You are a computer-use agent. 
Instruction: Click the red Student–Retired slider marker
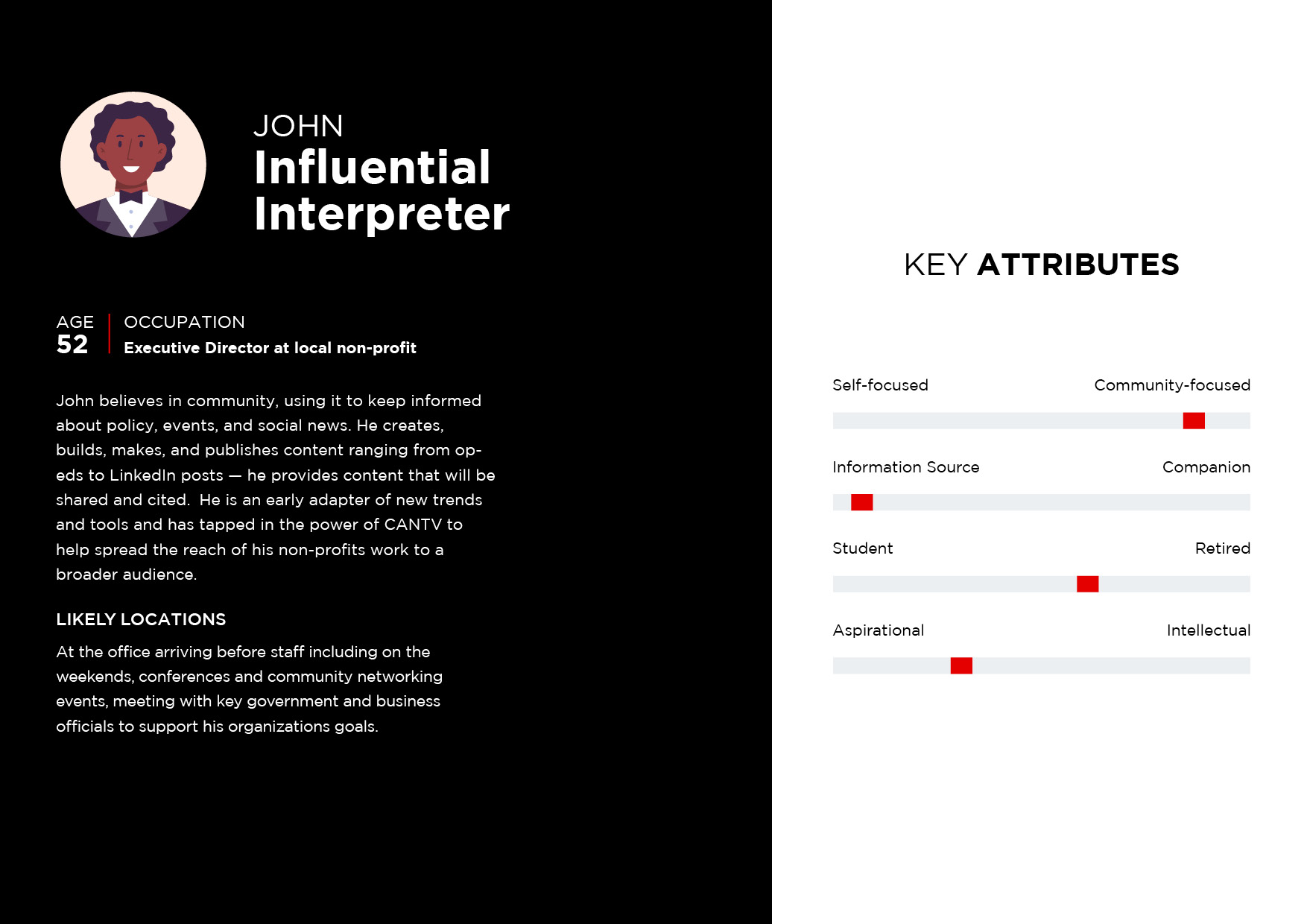pos(1088,583)
